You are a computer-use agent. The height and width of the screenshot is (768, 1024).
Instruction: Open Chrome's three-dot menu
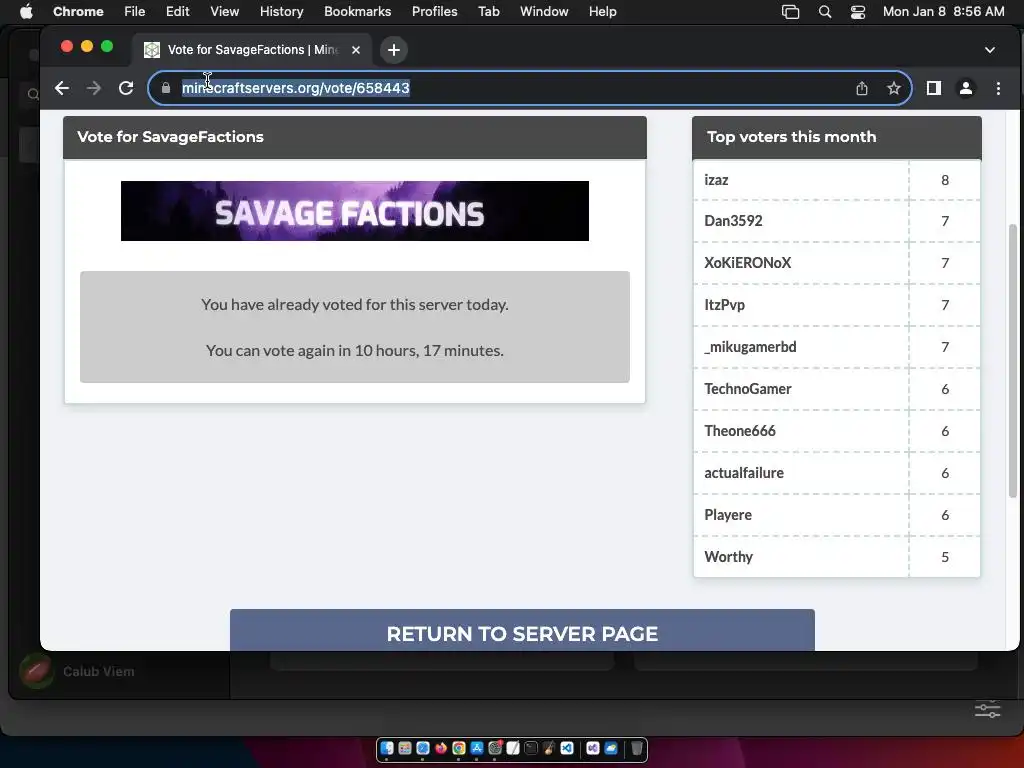click(999, 88)
